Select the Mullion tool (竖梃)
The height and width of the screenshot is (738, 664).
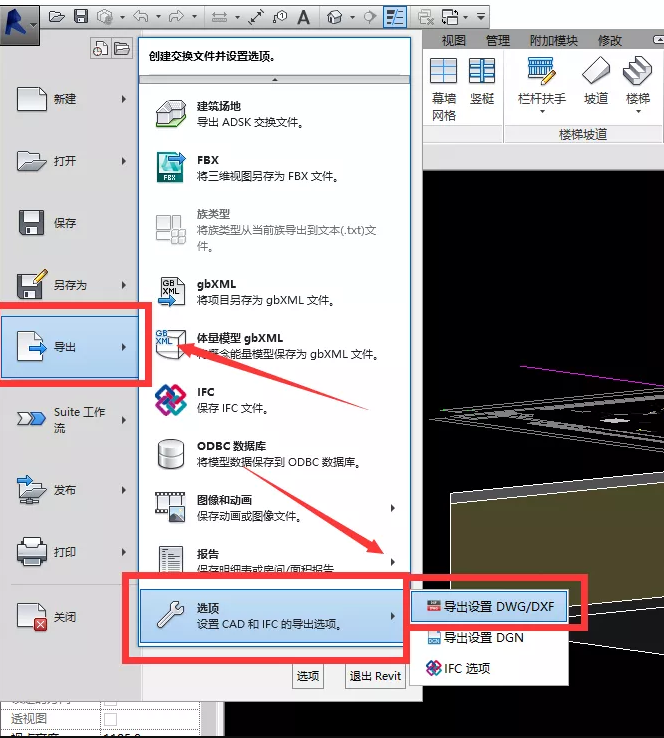coord(482,81)
